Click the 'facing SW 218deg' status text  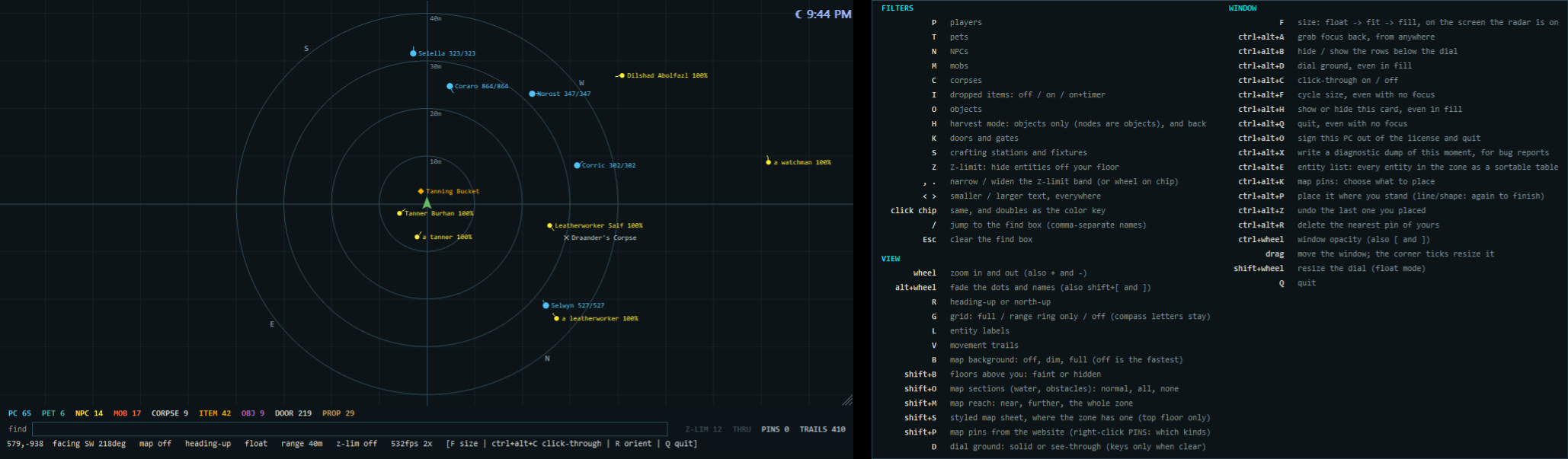(x=89, y=444)
